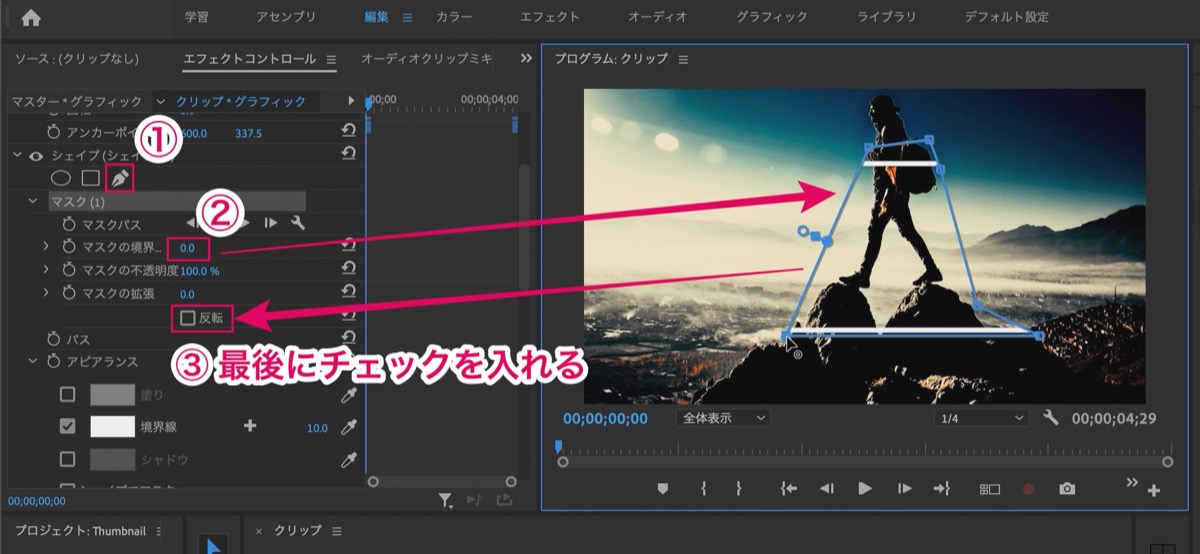Open the button editor plus icon

[1154, 491]
